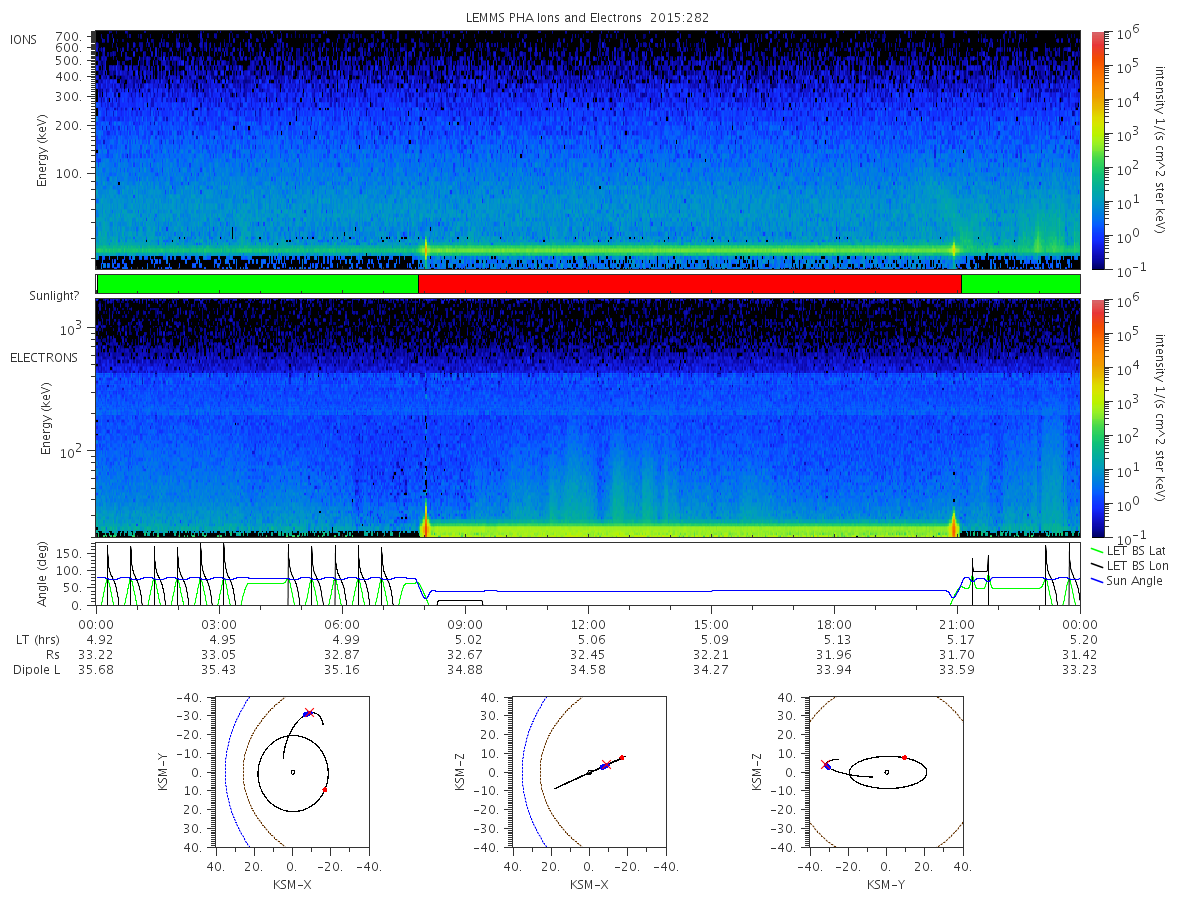The image size is (1200, 900).
Task: Click the ions intensity color bar
Action: pyautogui.click(x=1098, y=150)
